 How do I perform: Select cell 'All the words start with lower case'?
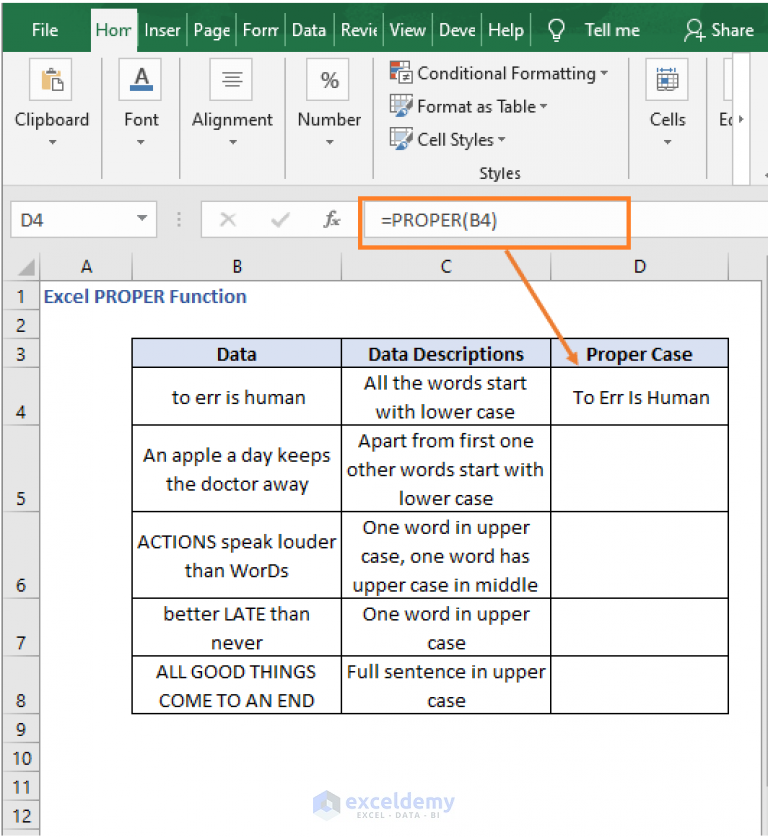[x=446, y=397]
